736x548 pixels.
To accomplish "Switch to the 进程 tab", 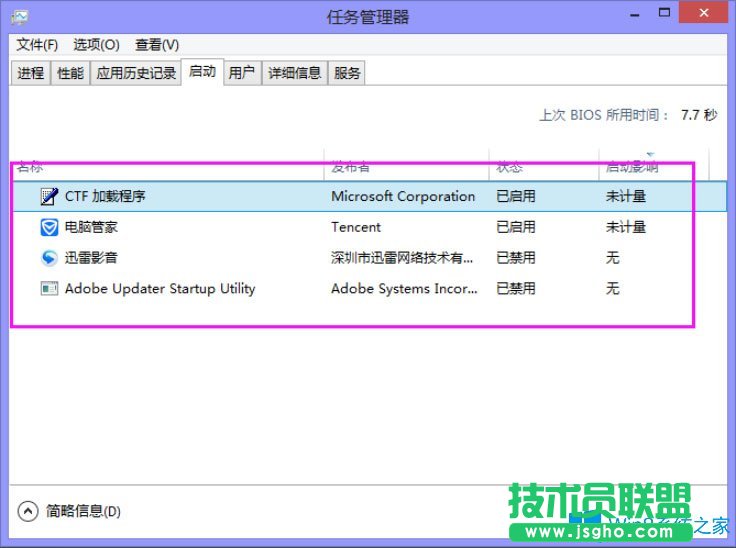I will pos(31,73).
